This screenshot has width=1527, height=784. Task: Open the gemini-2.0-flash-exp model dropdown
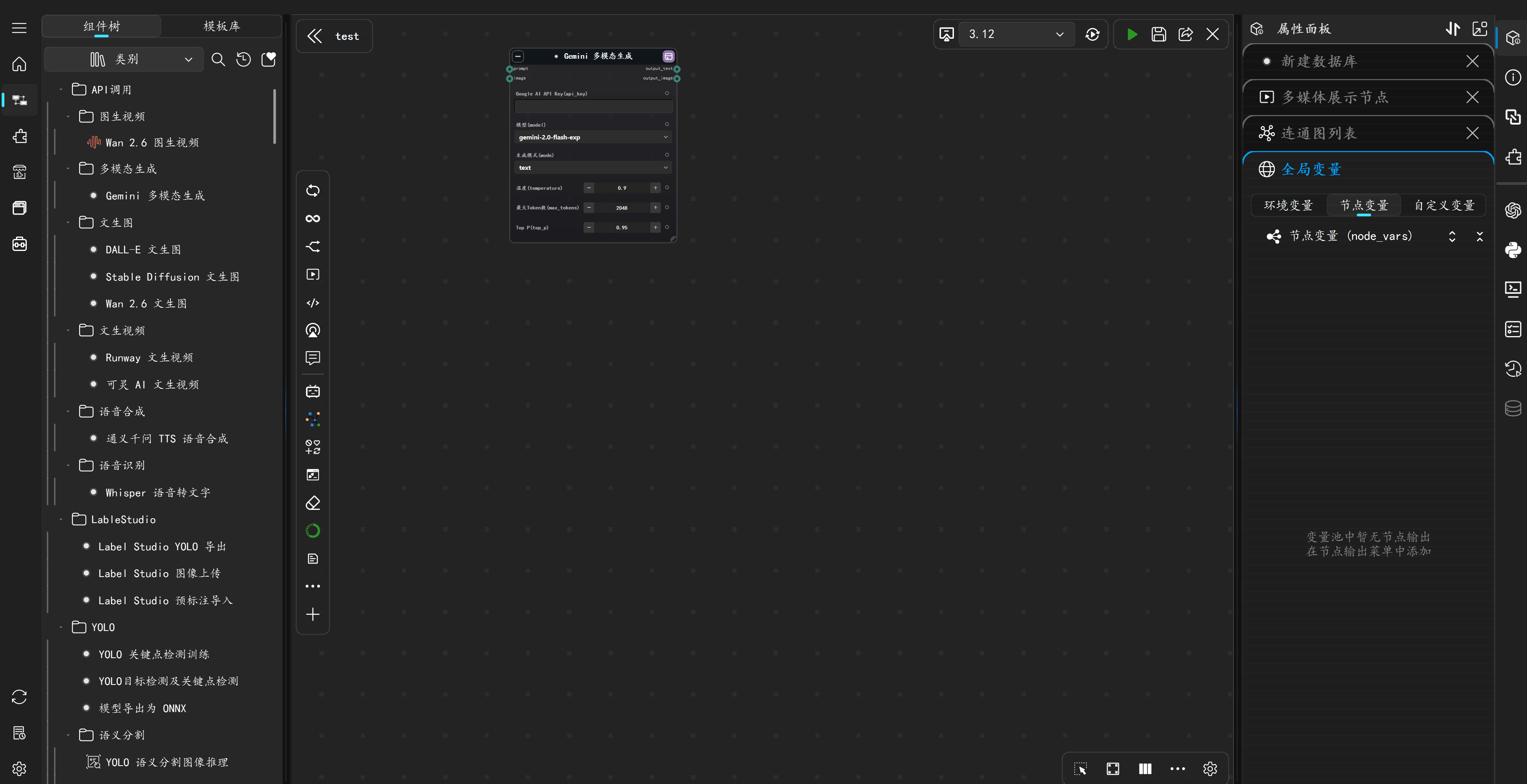pos(593,137)
